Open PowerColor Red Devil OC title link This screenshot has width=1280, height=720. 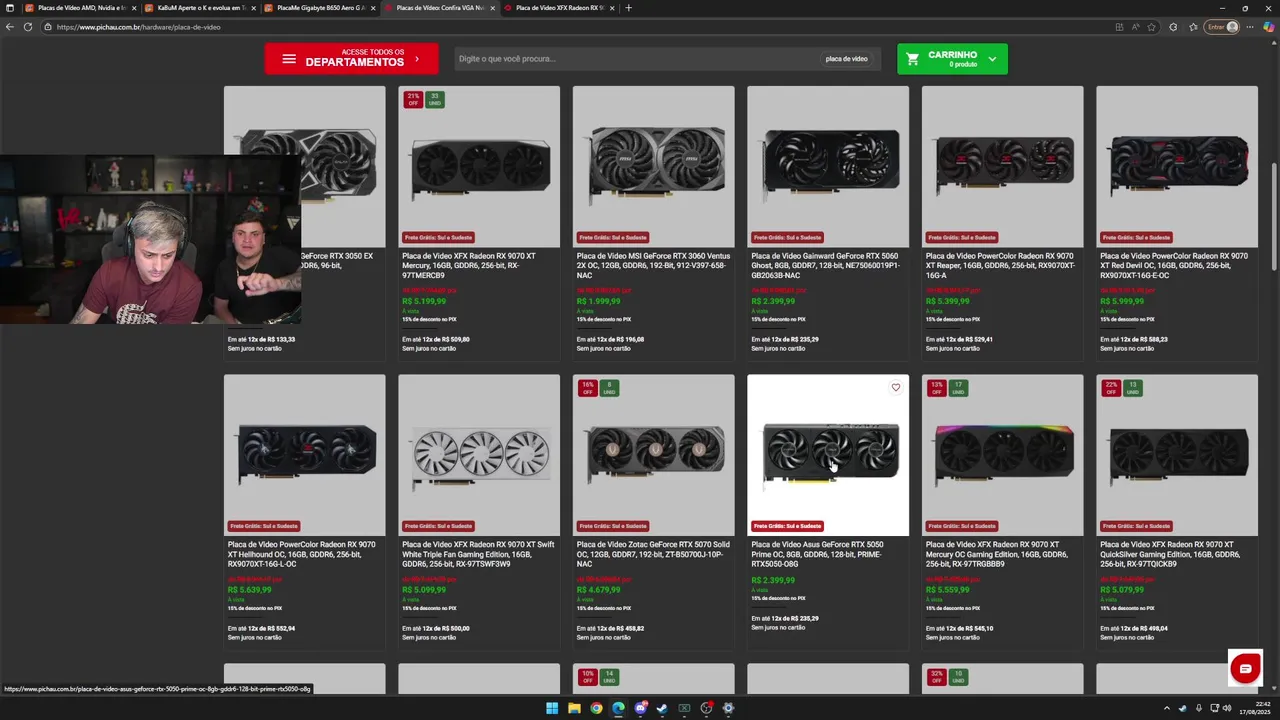click(x=1174, y=265)
